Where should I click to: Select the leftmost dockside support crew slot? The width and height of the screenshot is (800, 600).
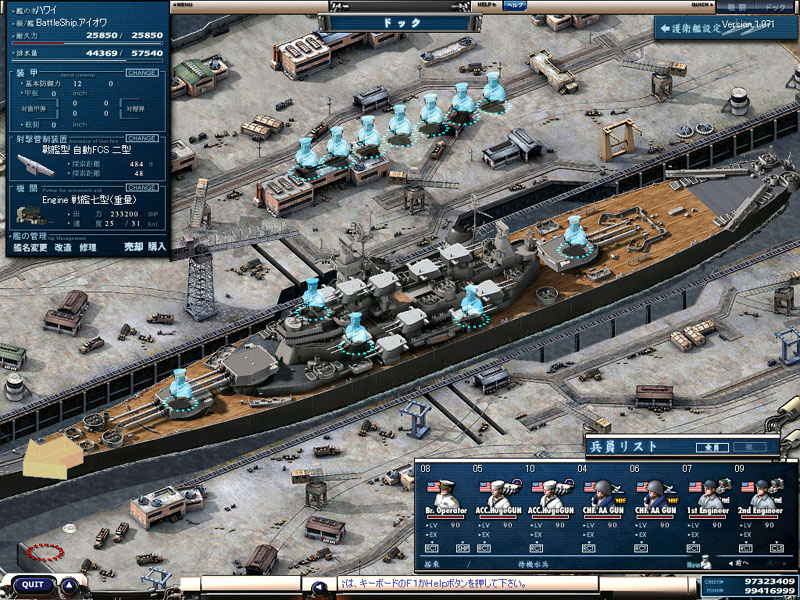coord(306,159)
